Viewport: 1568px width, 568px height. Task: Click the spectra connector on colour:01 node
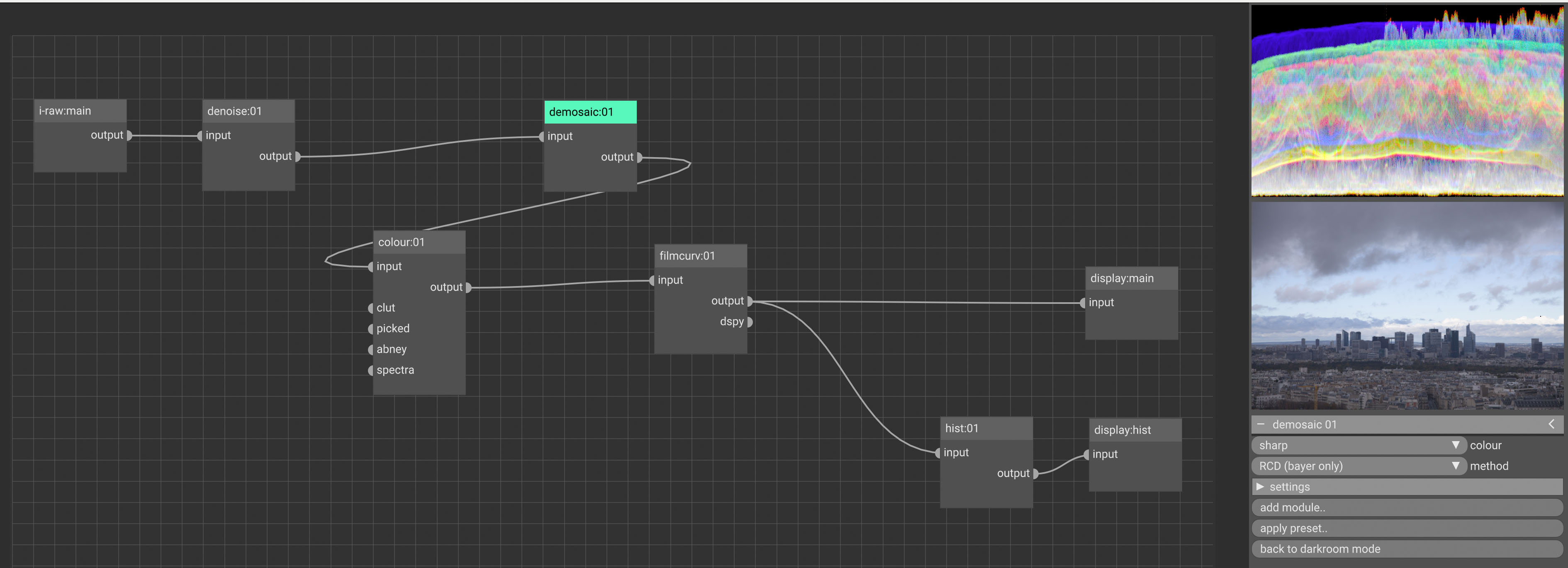pyautogui.click(x=371, y=370)
